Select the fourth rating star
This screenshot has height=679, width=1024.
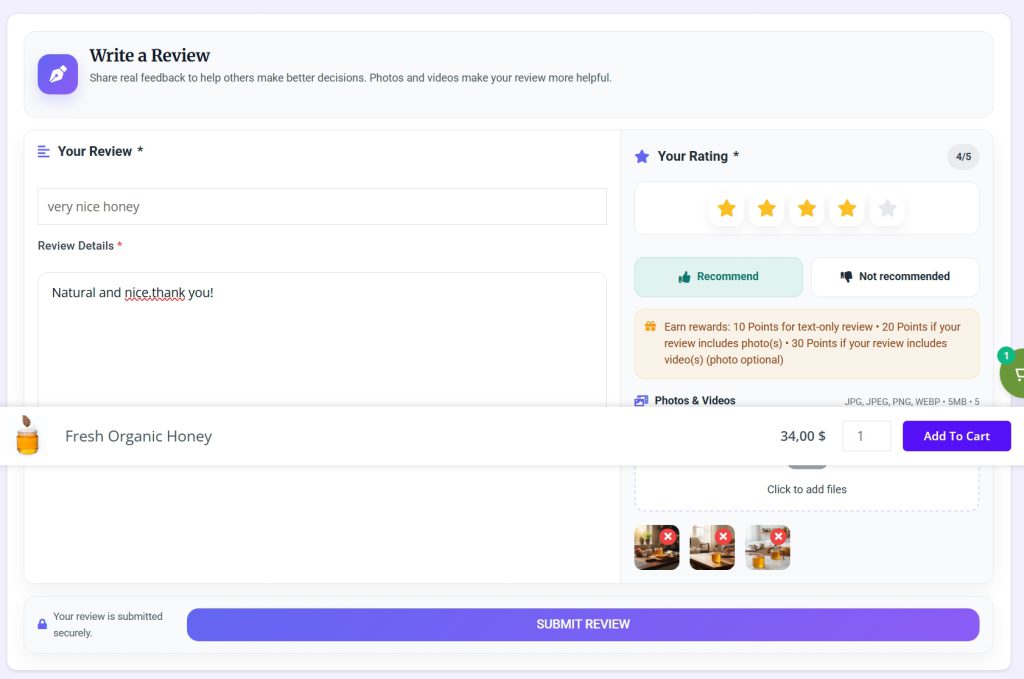pyautogui.click(x=847, y=208)
